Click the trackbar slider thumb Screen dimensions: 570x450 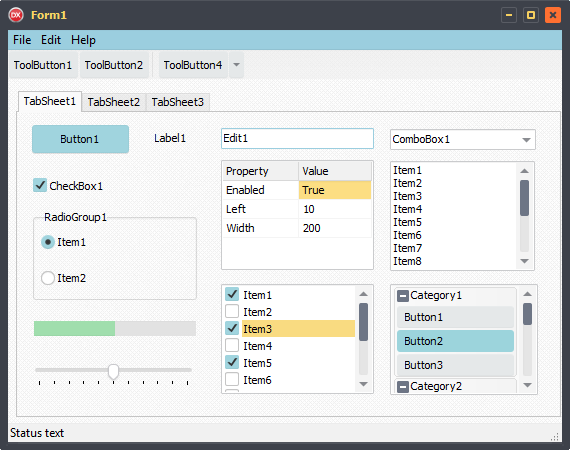tap(113, 371)
